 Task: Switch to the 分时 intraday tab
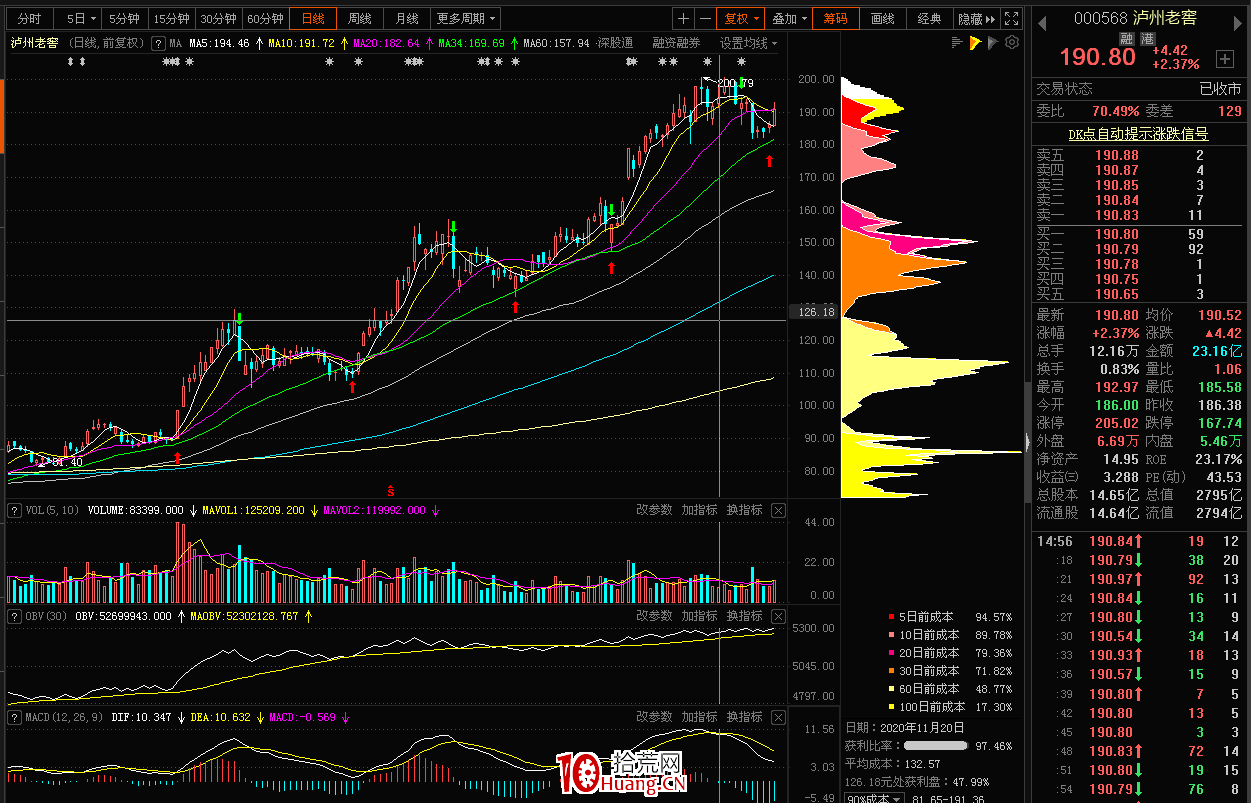click(x=29, y=19)
